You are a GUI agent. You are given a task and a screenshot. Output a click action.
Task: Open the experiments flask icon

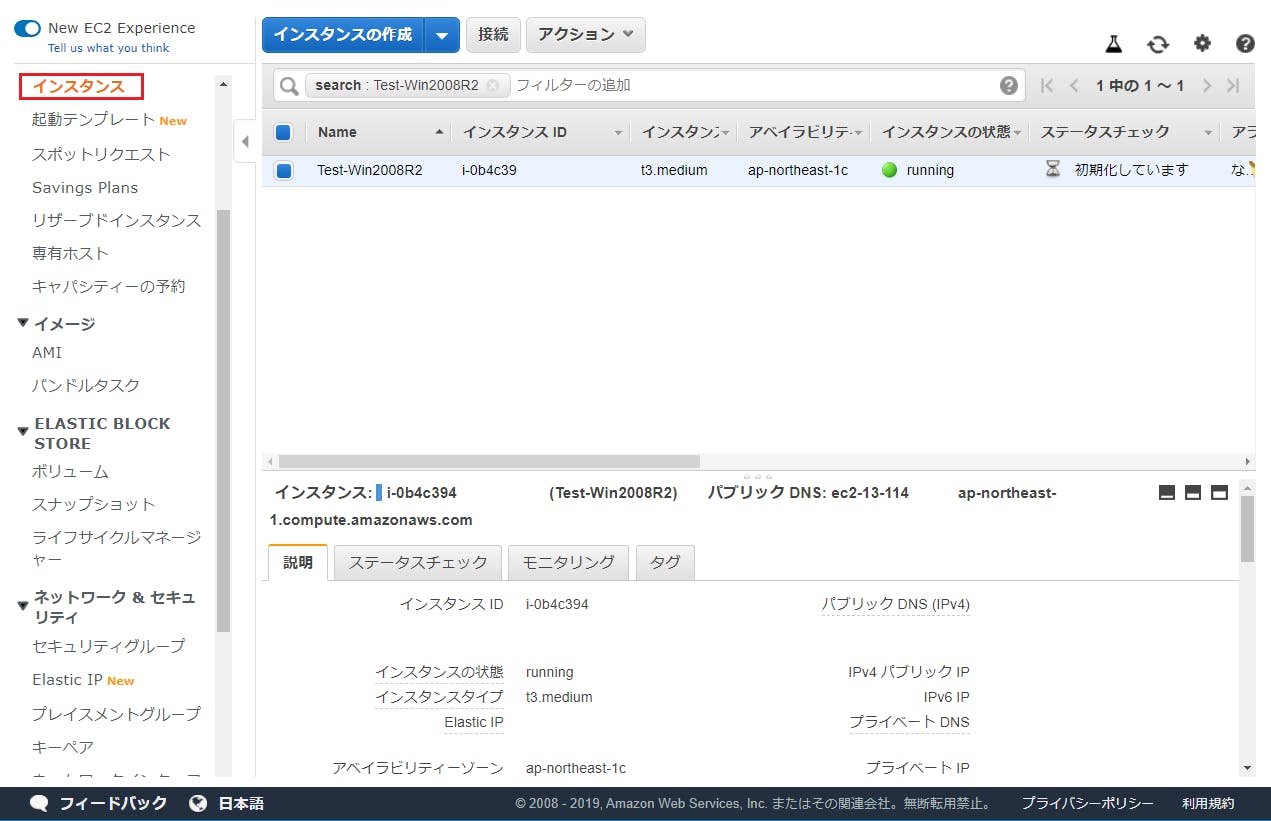pos(1114,43)
